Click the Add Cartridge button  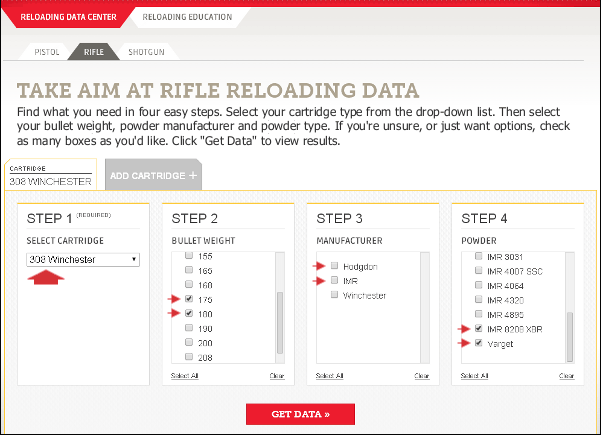153,175
